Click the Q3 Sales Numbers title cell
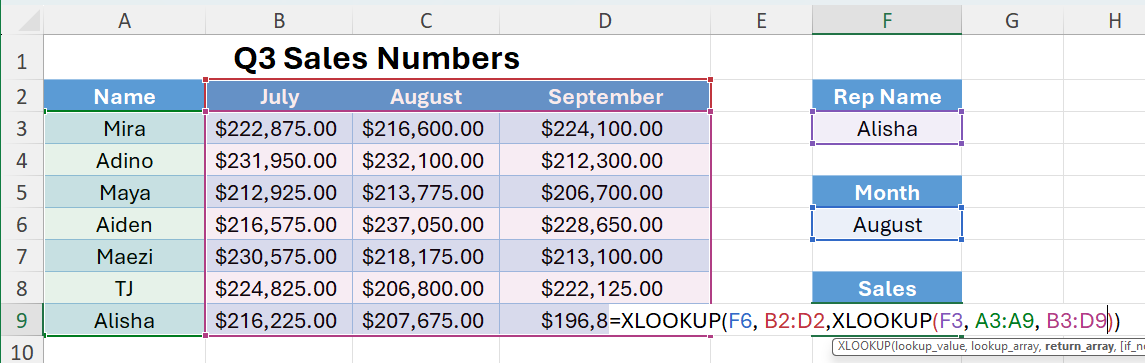The width and height of the screenshot is (1145, 363). (x=377, y=58)
